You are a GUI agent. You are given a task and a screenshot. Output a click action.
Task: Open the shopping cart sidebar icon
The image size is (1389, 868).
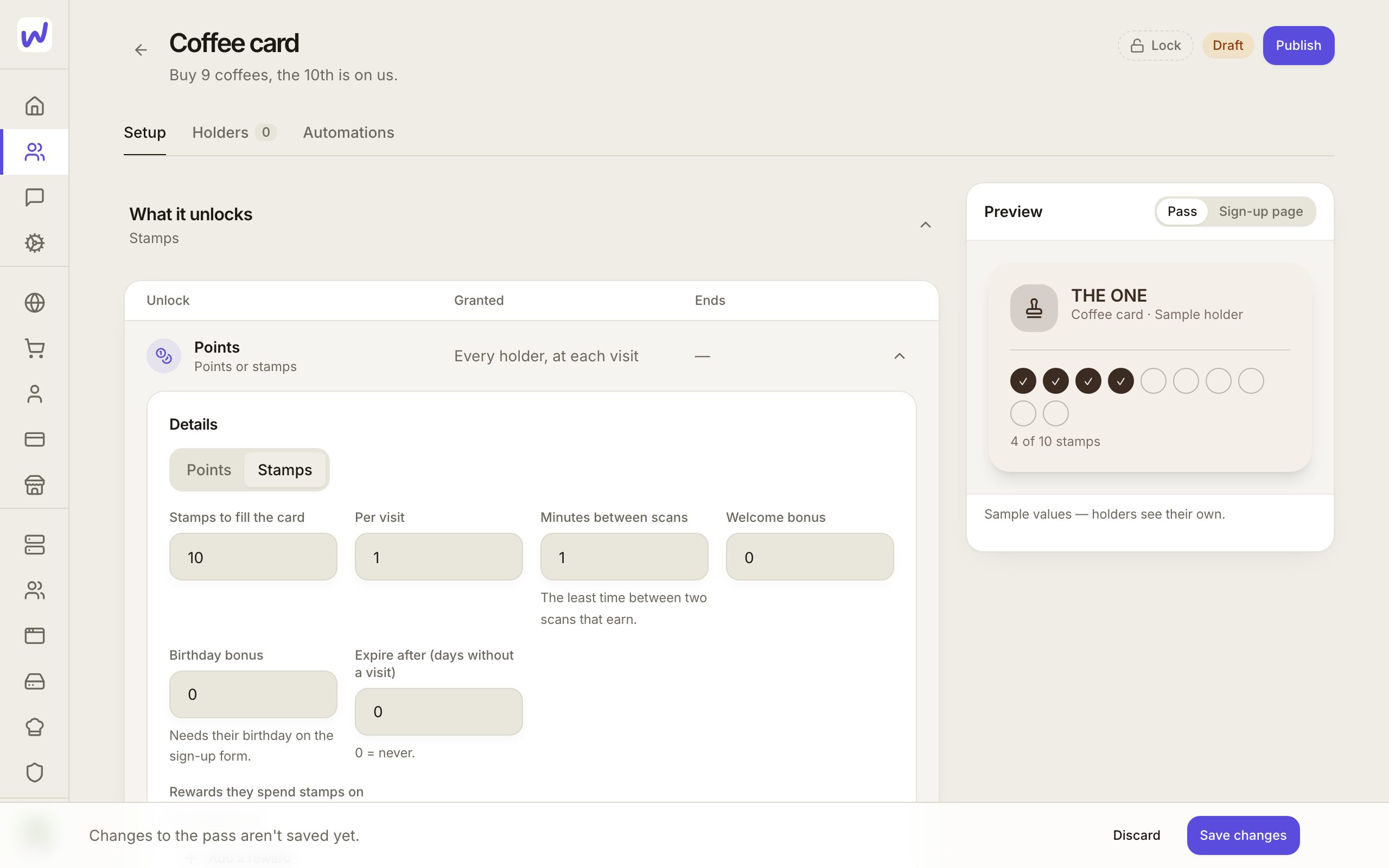coord(34,348)
